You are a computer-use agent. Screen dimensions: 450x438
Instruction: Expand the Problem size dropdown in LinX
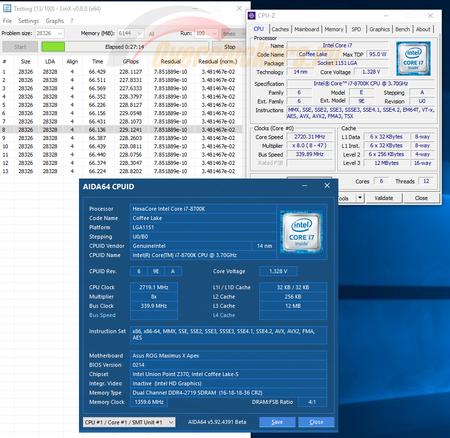tap(60, 33)
